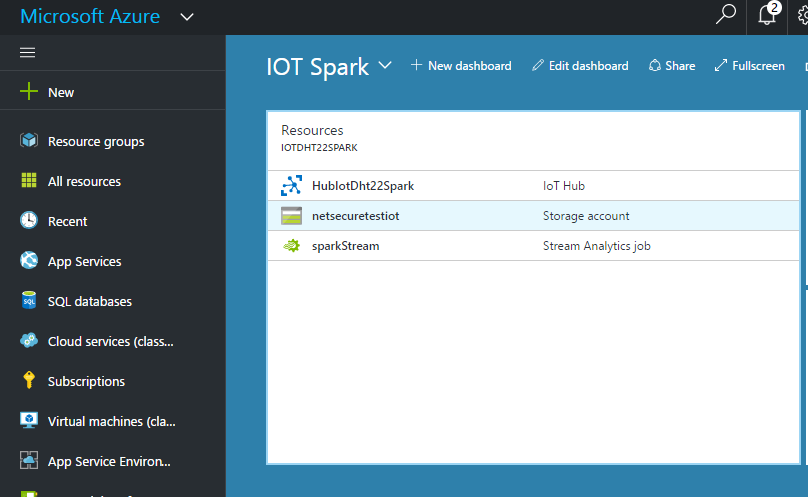Click the search magnifier icon
Viewport: 808px width, 497px height.
726,14
